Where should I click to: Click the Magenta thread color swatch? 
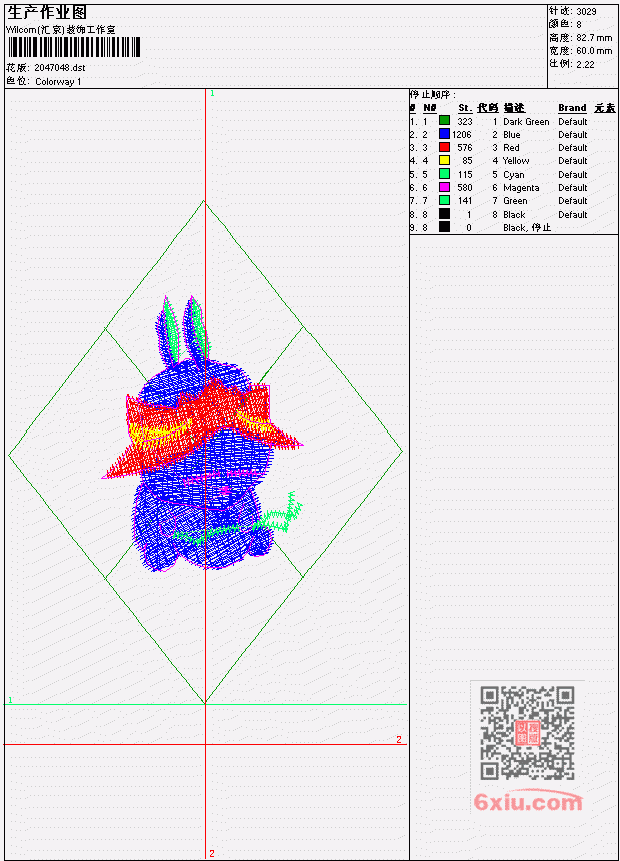tap(444, 187)
